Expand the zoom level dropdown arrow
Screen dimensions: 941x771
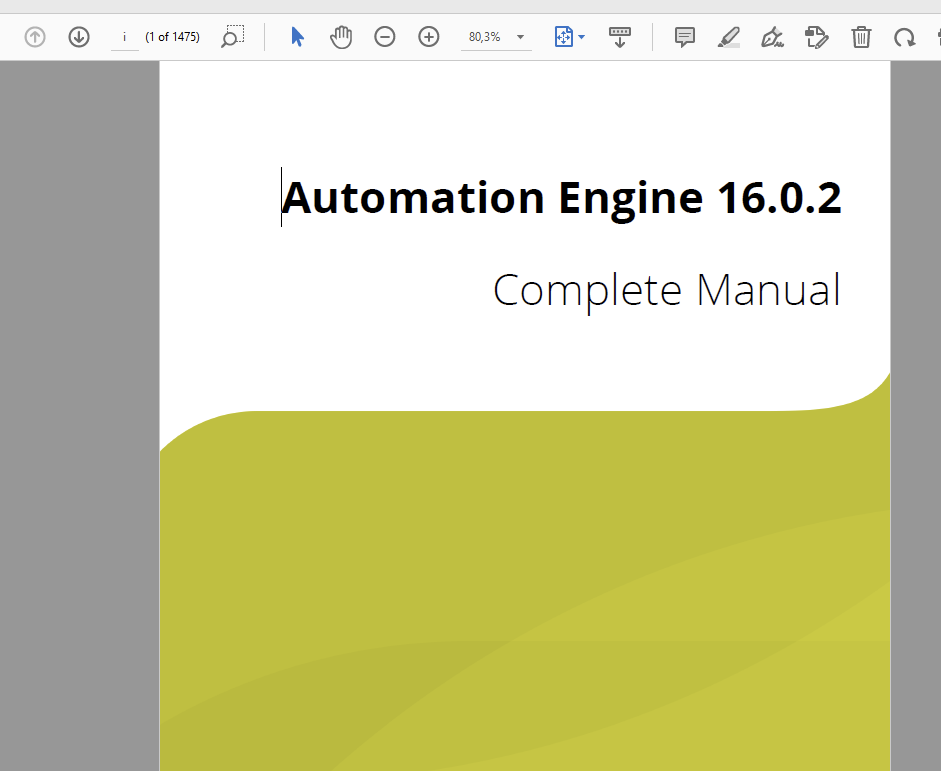coord(520,37)
